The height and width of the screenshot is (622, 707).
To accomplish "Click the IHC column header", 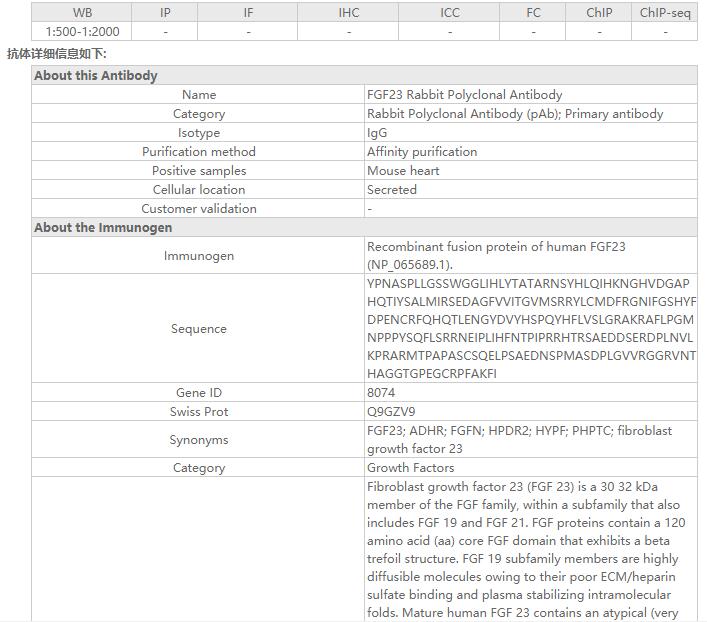I will 349,13.
